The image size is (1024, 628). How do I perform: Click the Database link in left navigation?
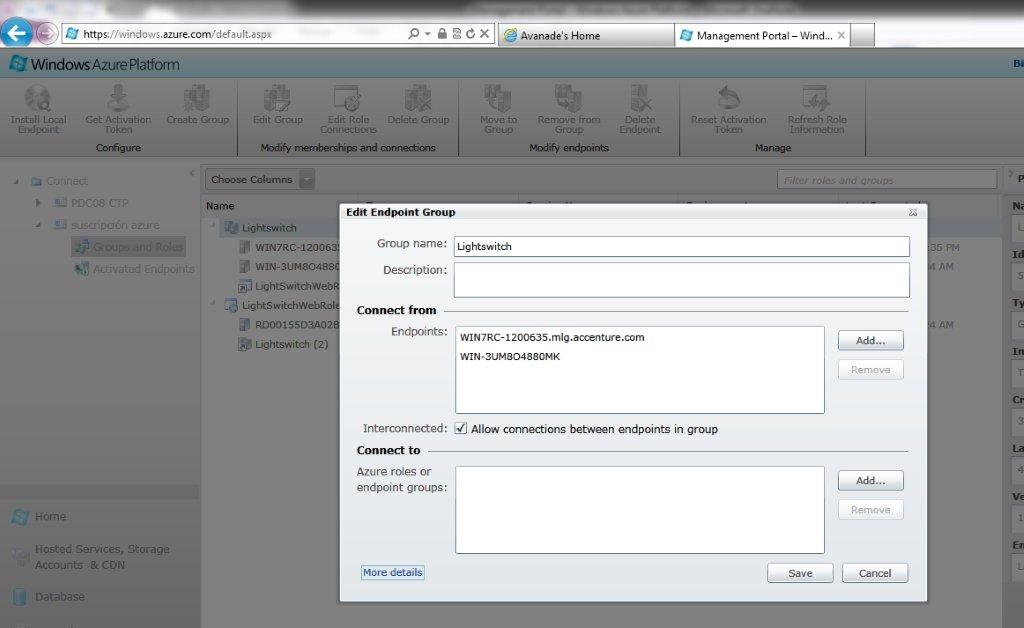tap(59, 597)
